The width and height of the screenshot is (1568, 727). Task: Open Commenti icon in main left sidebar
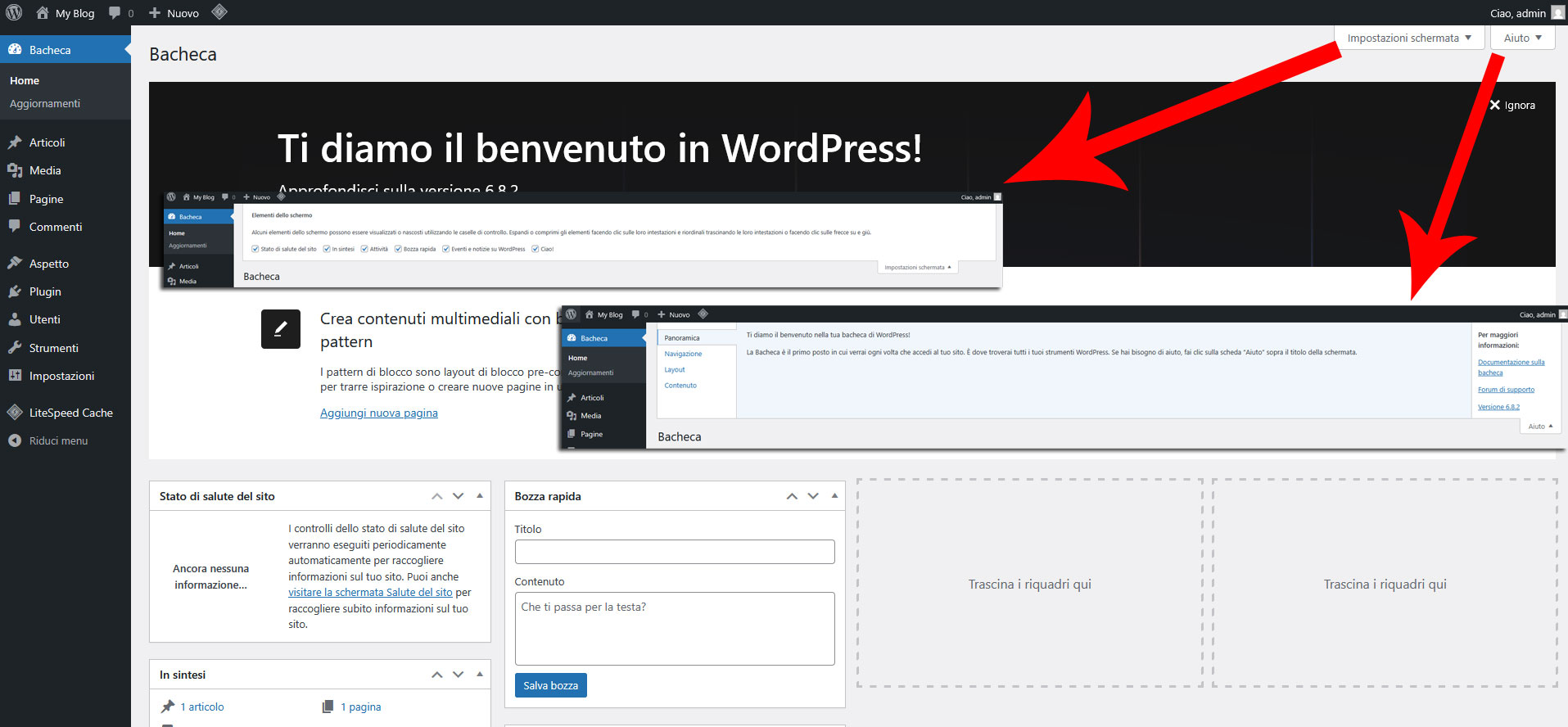15,227
